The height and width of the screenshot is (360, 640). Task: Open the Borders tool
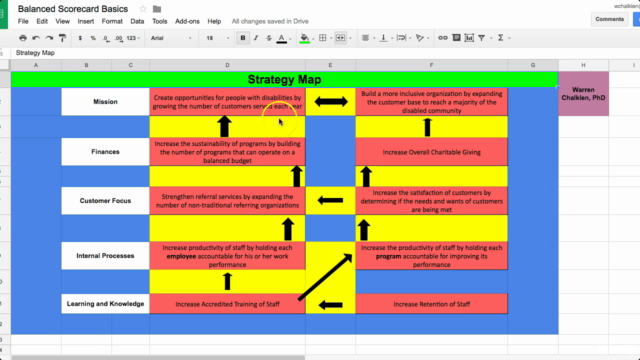[x=322, y=38]
